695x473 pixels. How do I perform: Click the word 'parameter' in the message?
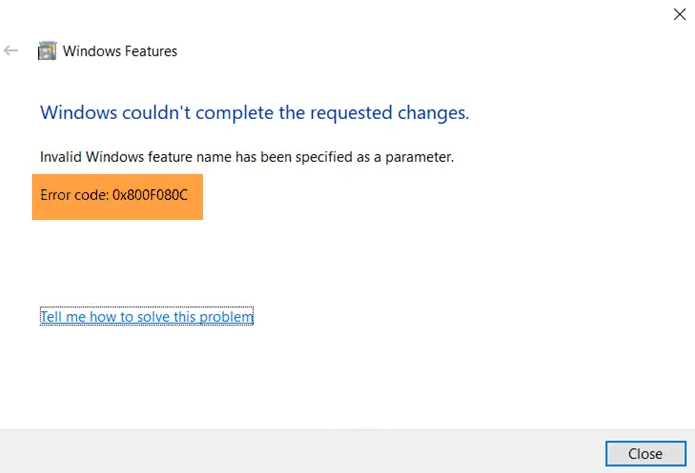coord(421,157)
